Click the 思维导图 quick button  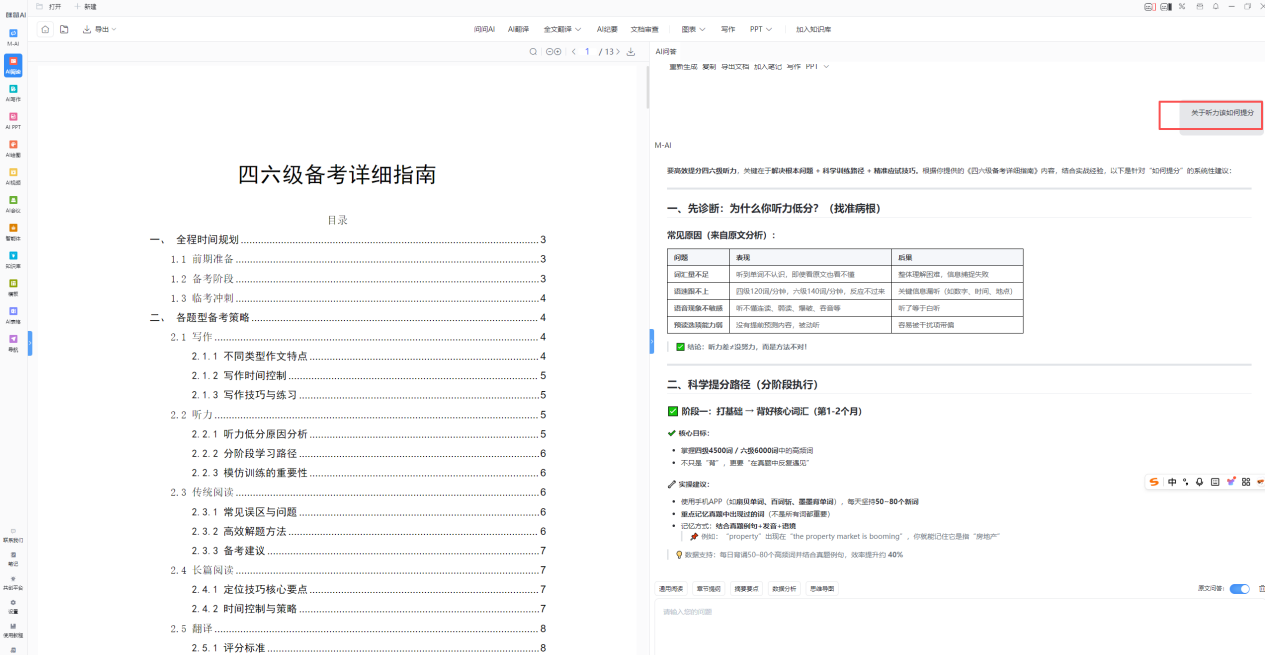[822, 589]
